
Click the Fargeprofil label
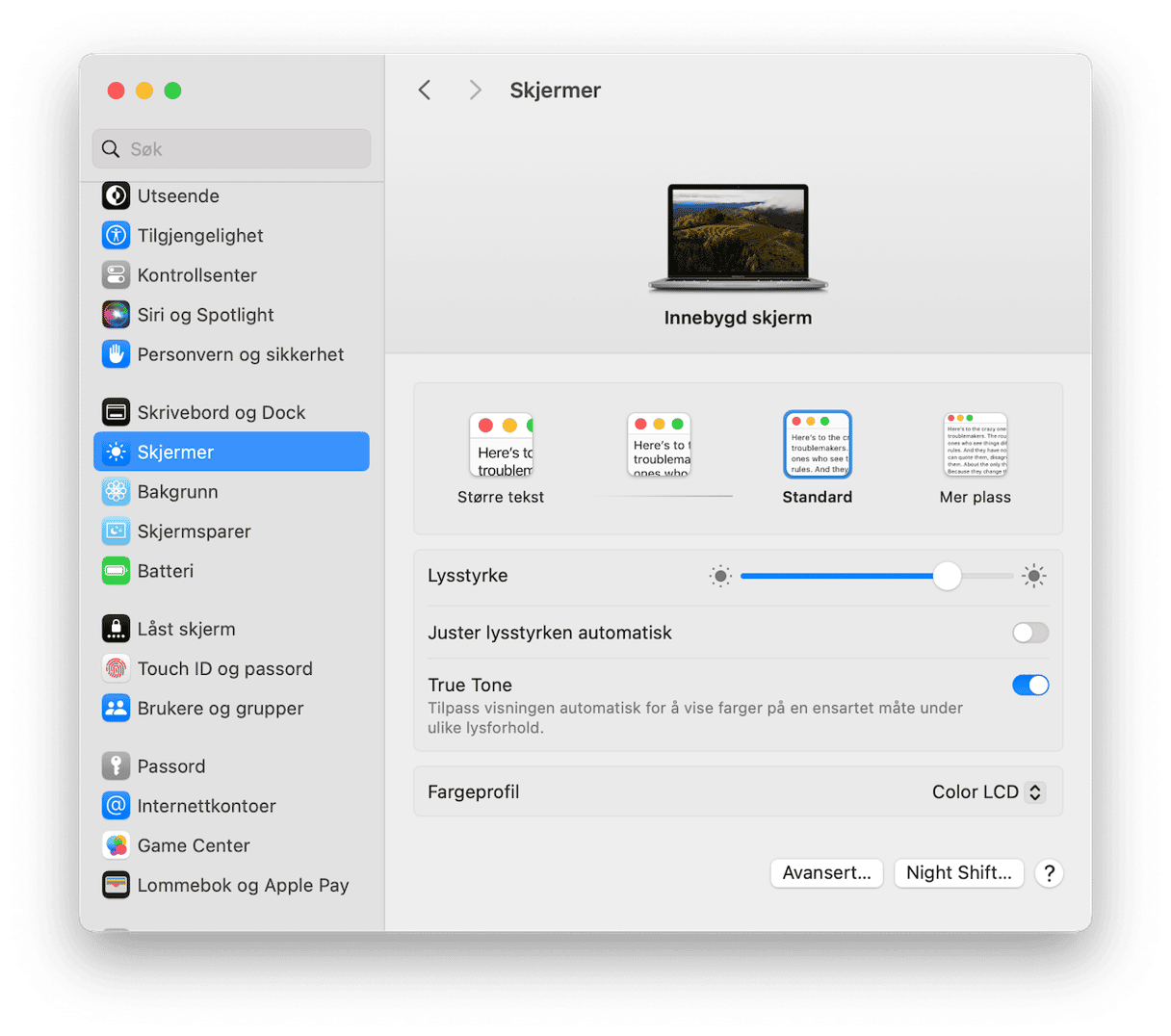(x=474, y=791)
